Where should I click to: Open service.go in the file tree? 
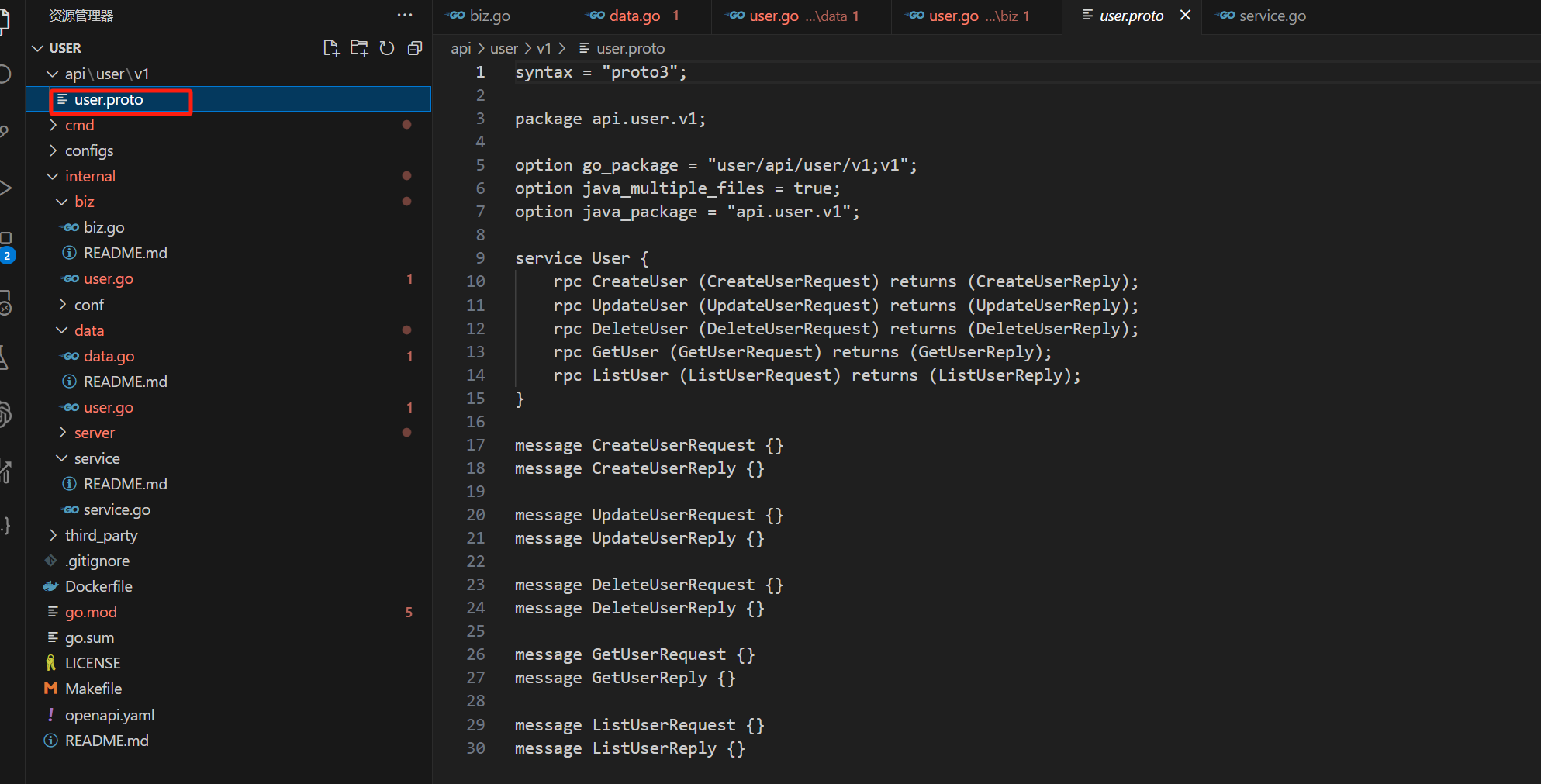(228, 509)
